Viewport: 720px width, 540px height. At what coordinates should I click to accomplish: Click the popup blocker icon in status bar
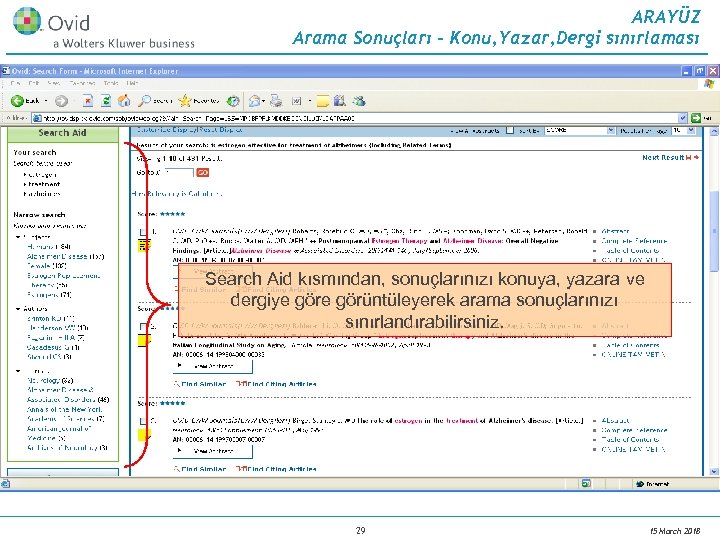[x=586, y=483]
